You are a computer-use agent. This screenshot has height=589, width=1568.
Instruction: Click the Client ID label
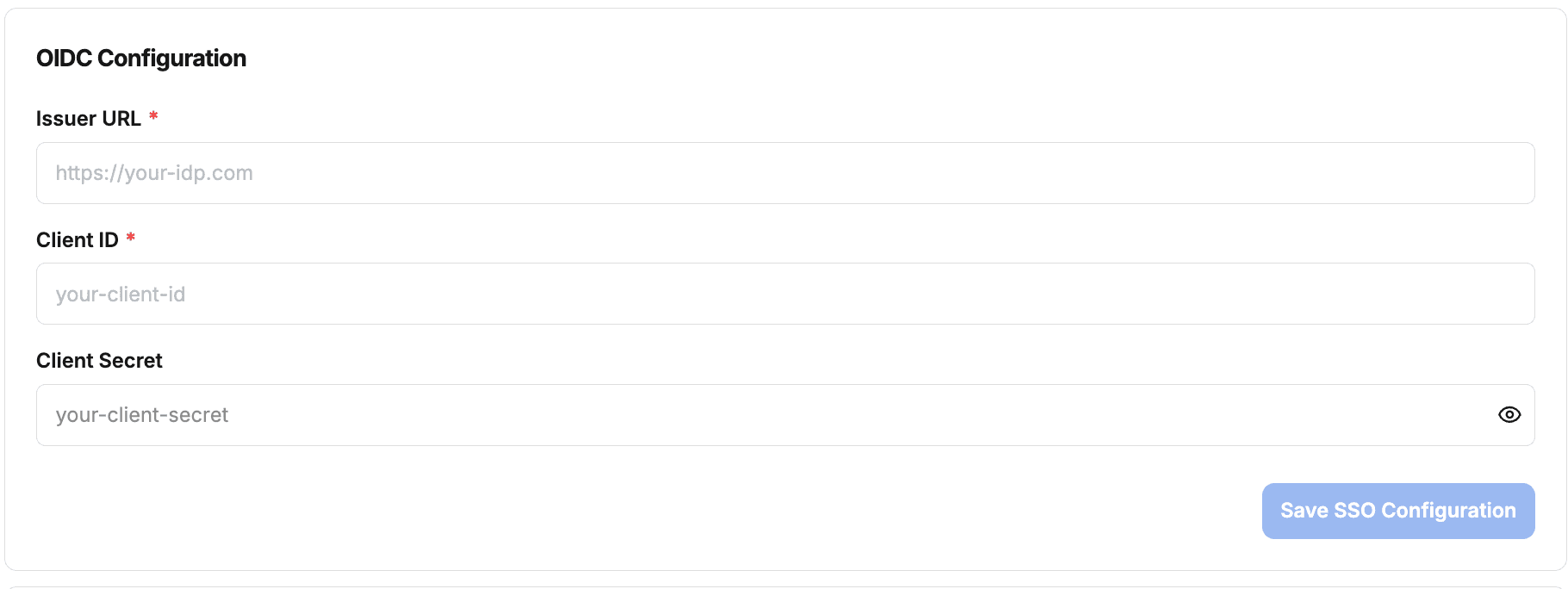click(x=78, y=240)
